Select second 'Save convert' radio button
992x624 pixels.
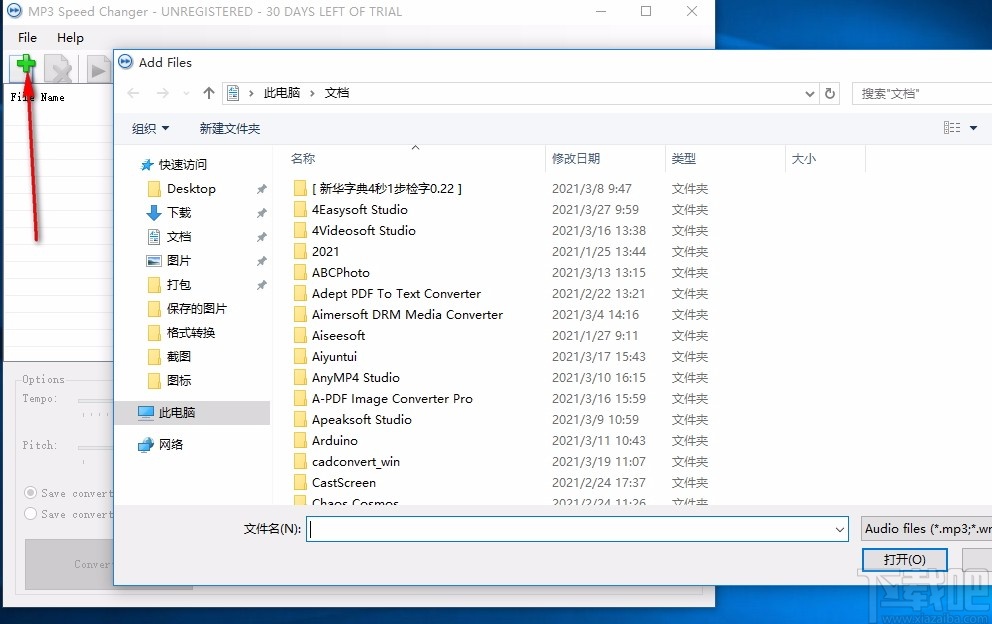[31, 514]
